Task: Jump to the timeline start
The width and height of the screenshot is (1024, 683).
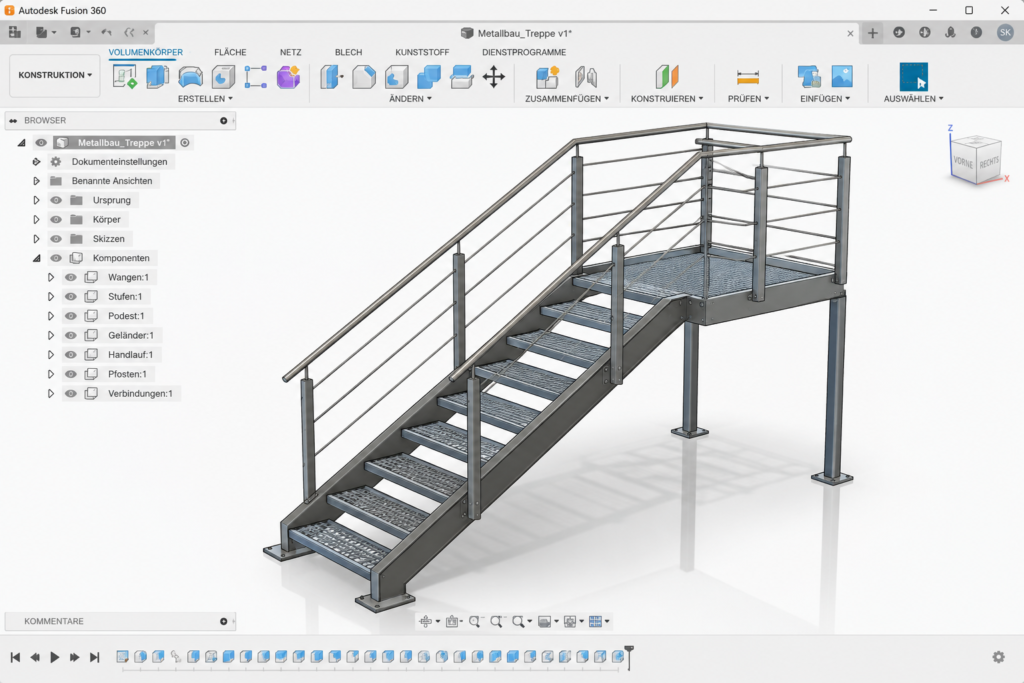Action: coord(15,657)
